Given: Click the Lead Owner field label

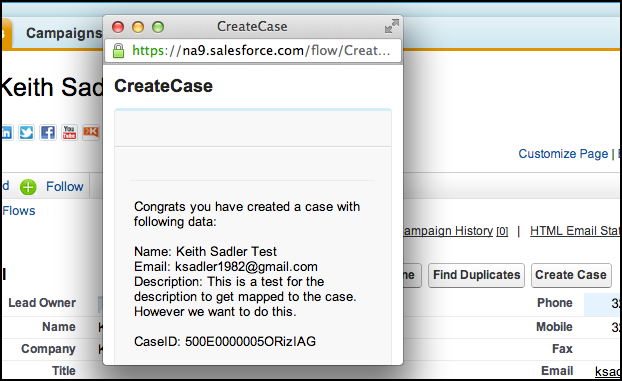Looking at the screenshot, I should pyautogui.click(x=42, y=303).
